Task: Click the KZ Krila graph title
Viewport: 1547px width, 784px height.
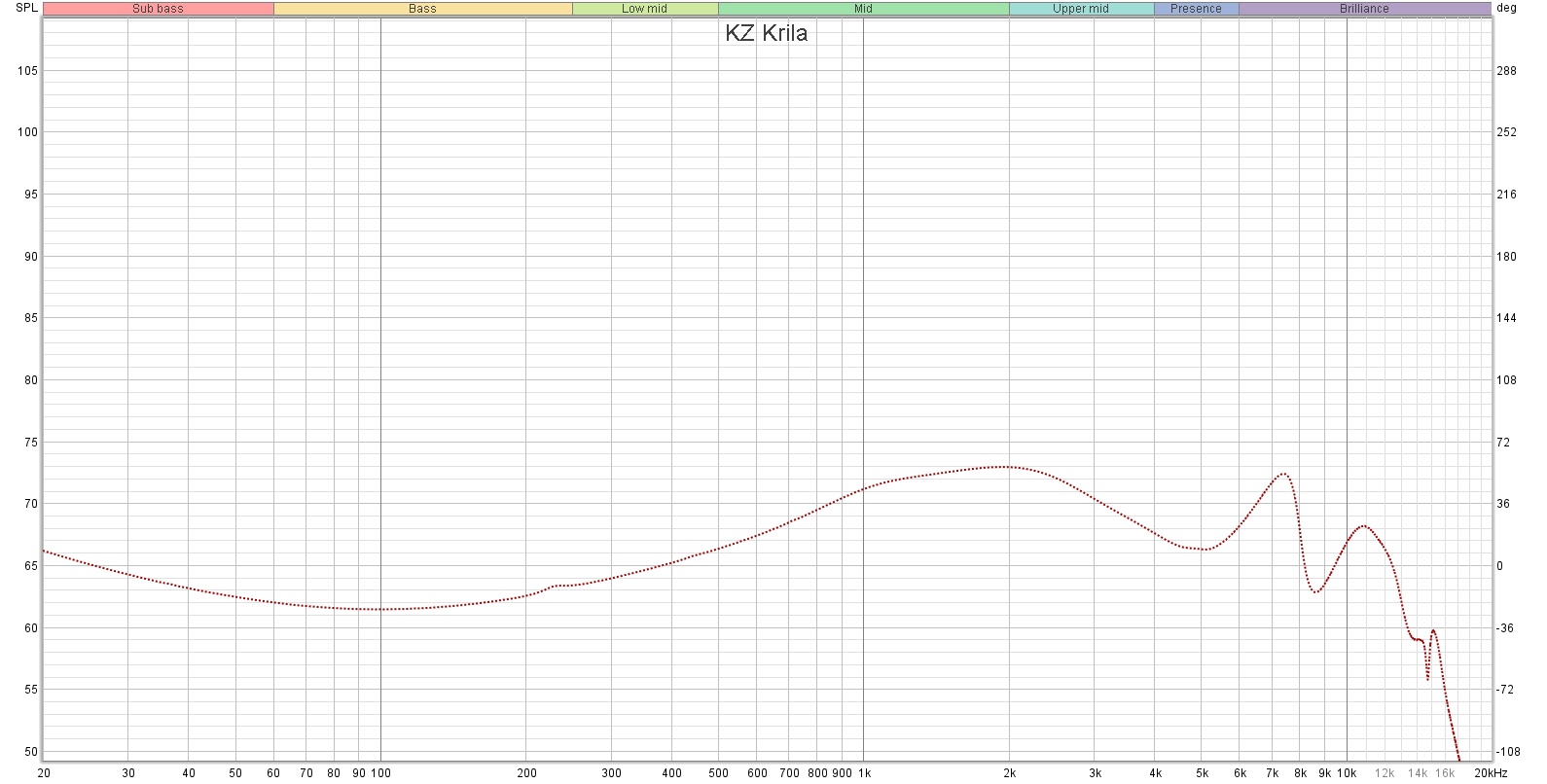Action: click(766, 33)
